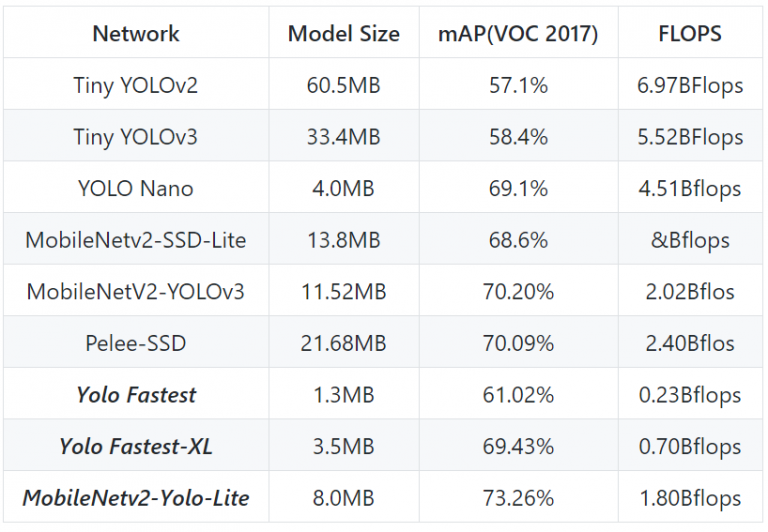The height and width of the screenshot is (532, 768).
Task: Click the 1.3MB model size value
Action: (x=343, y=395)
